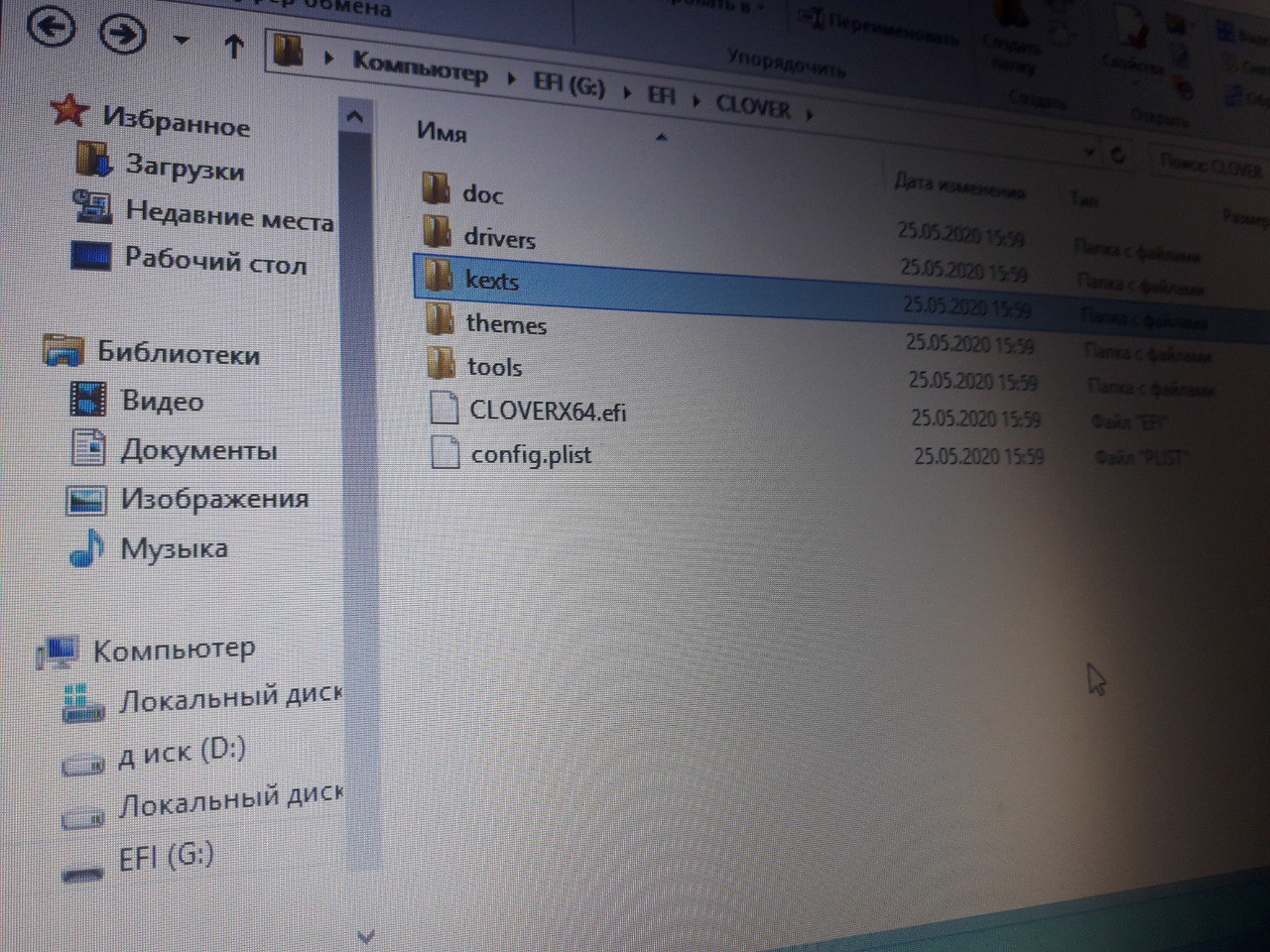Select Компьютер in the navigation pane
This screenshot has height=952, width=1270.
click(174, 650)
